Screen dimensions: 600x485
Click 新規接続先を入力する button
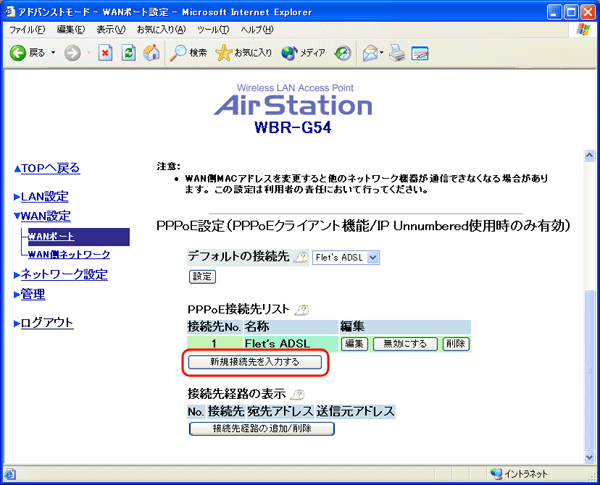click(x=255, y=362)
